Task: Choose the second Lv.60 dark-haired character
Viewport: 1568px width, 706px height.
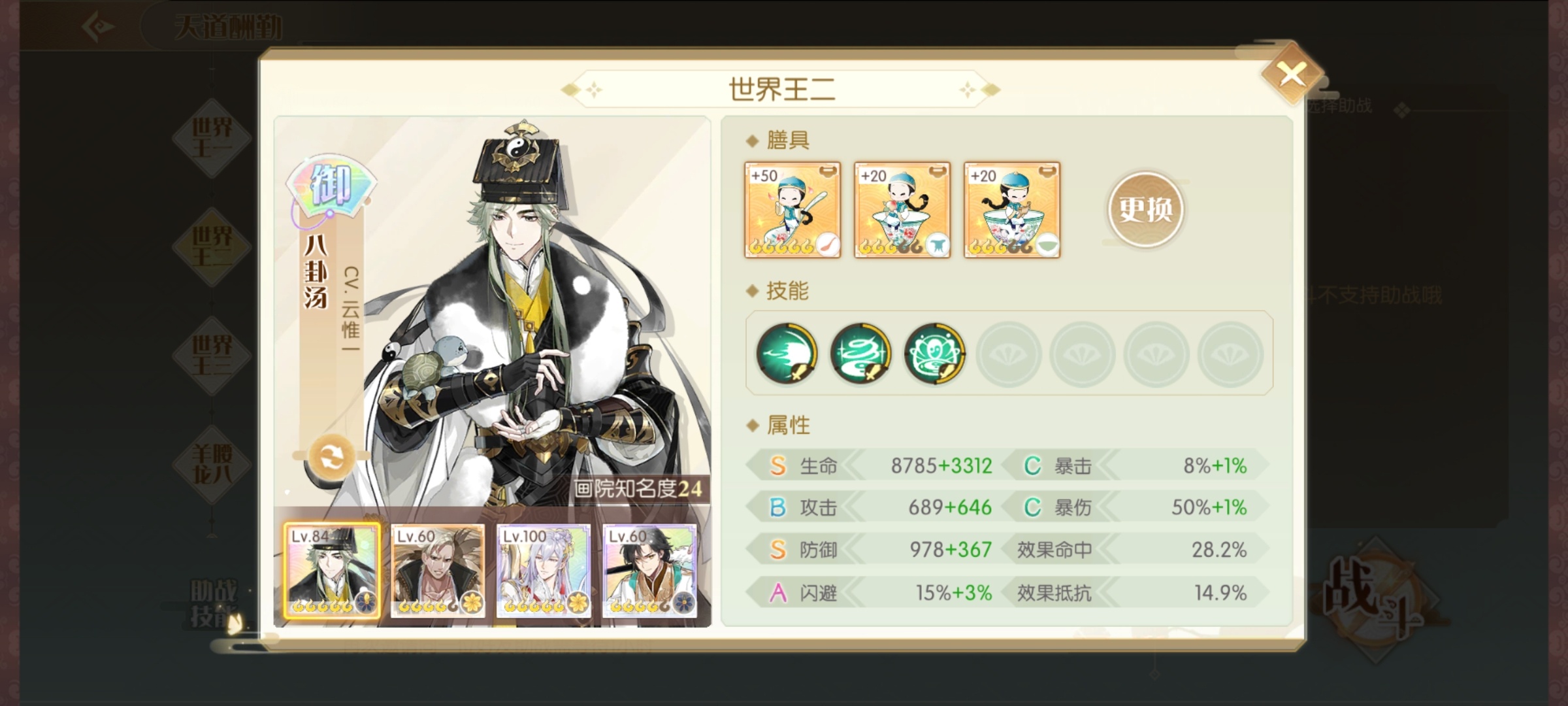Action: pyautogui.click(x=649, y=571)
